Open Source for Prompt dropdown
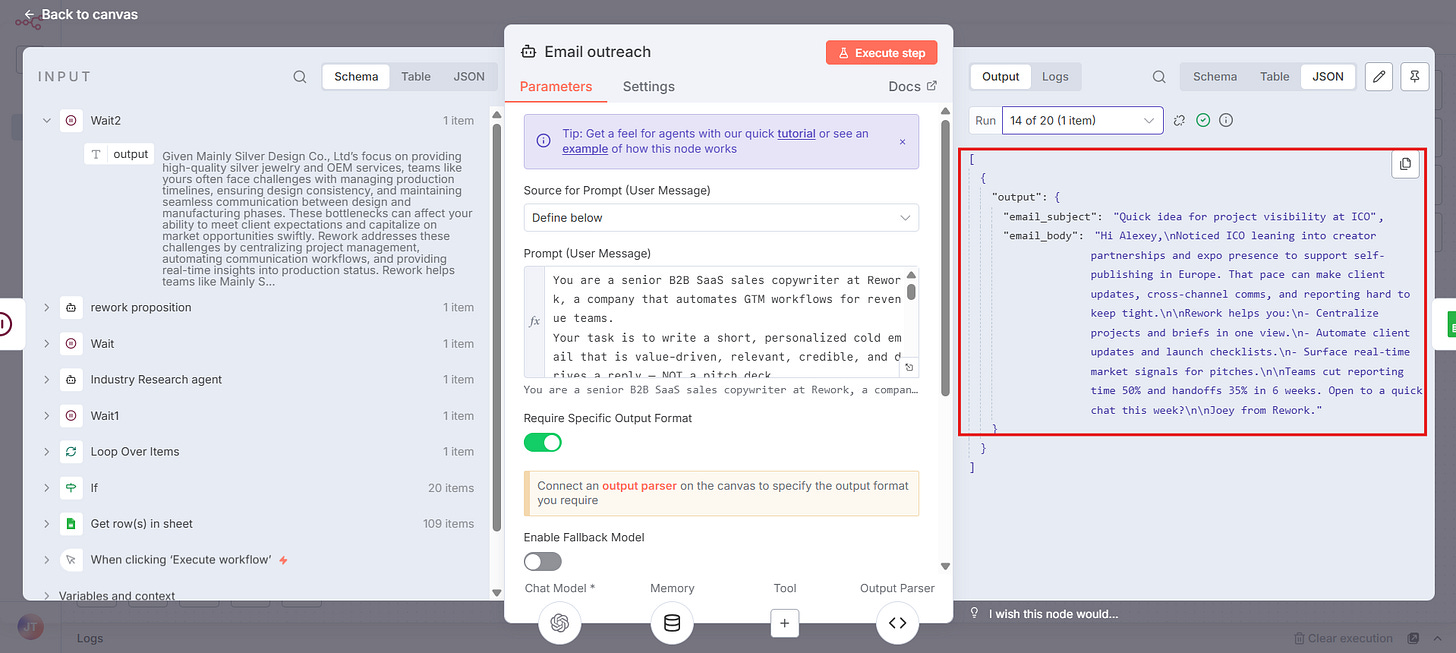The width and height of the screenshot is (1456, 653). tap(721, 217)
